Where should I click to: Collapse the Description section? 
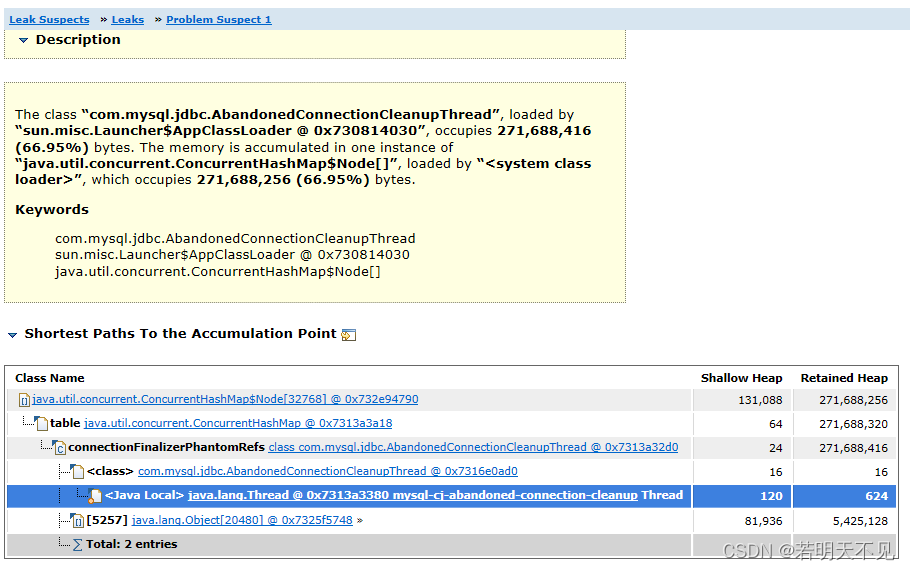click(23, 40)
